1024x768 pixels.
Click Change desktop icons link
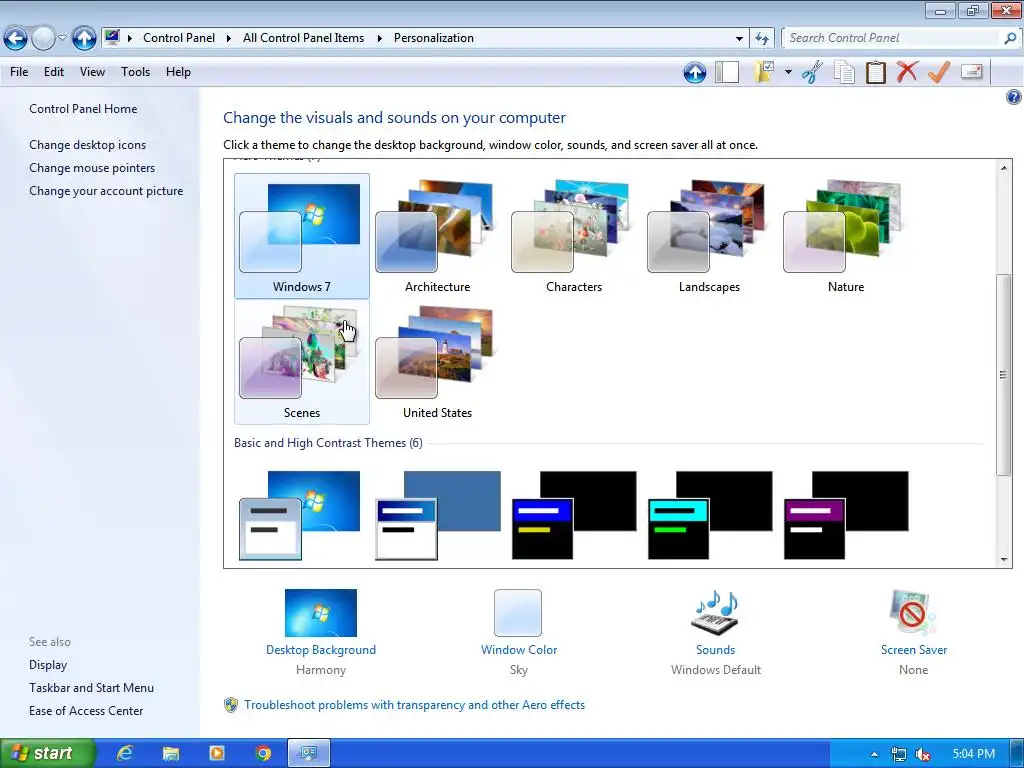(88, 145)
